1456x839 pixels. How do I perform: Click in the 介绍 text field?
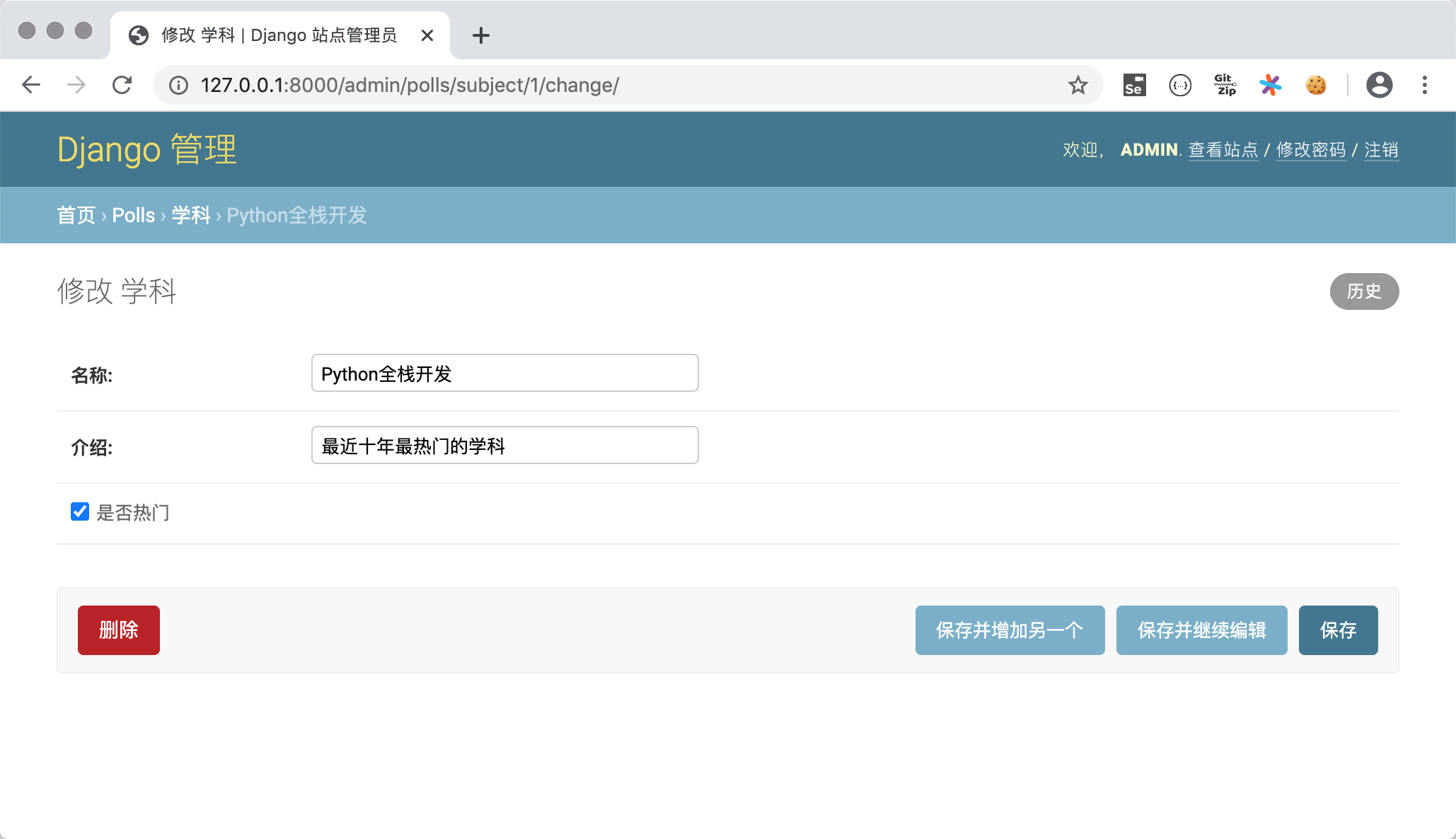click(x=504, y=445)
